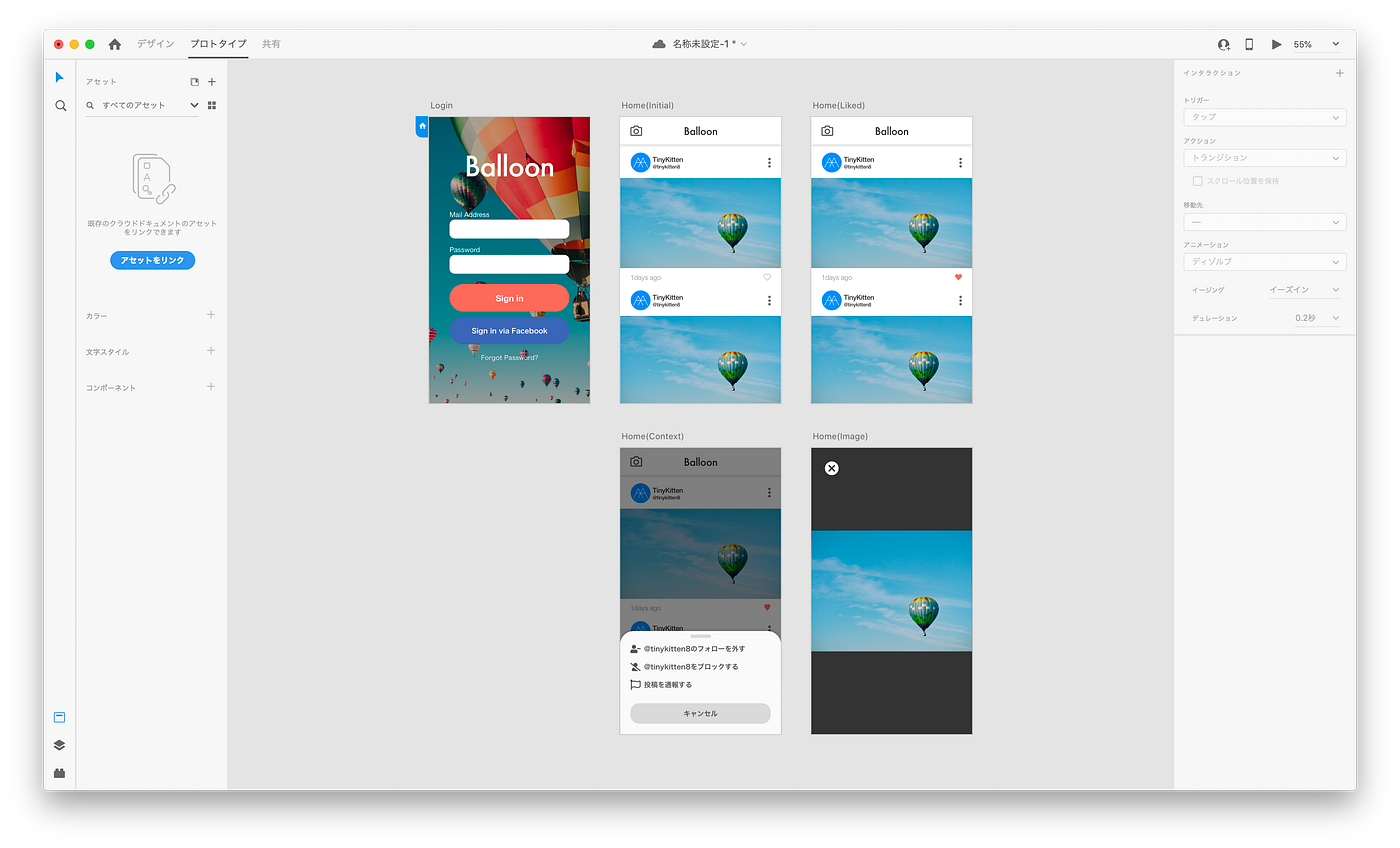Click the すべてのアセット search field
Image resolution: width=1400 pixels, height=848 pixels.
coord(140,105)
